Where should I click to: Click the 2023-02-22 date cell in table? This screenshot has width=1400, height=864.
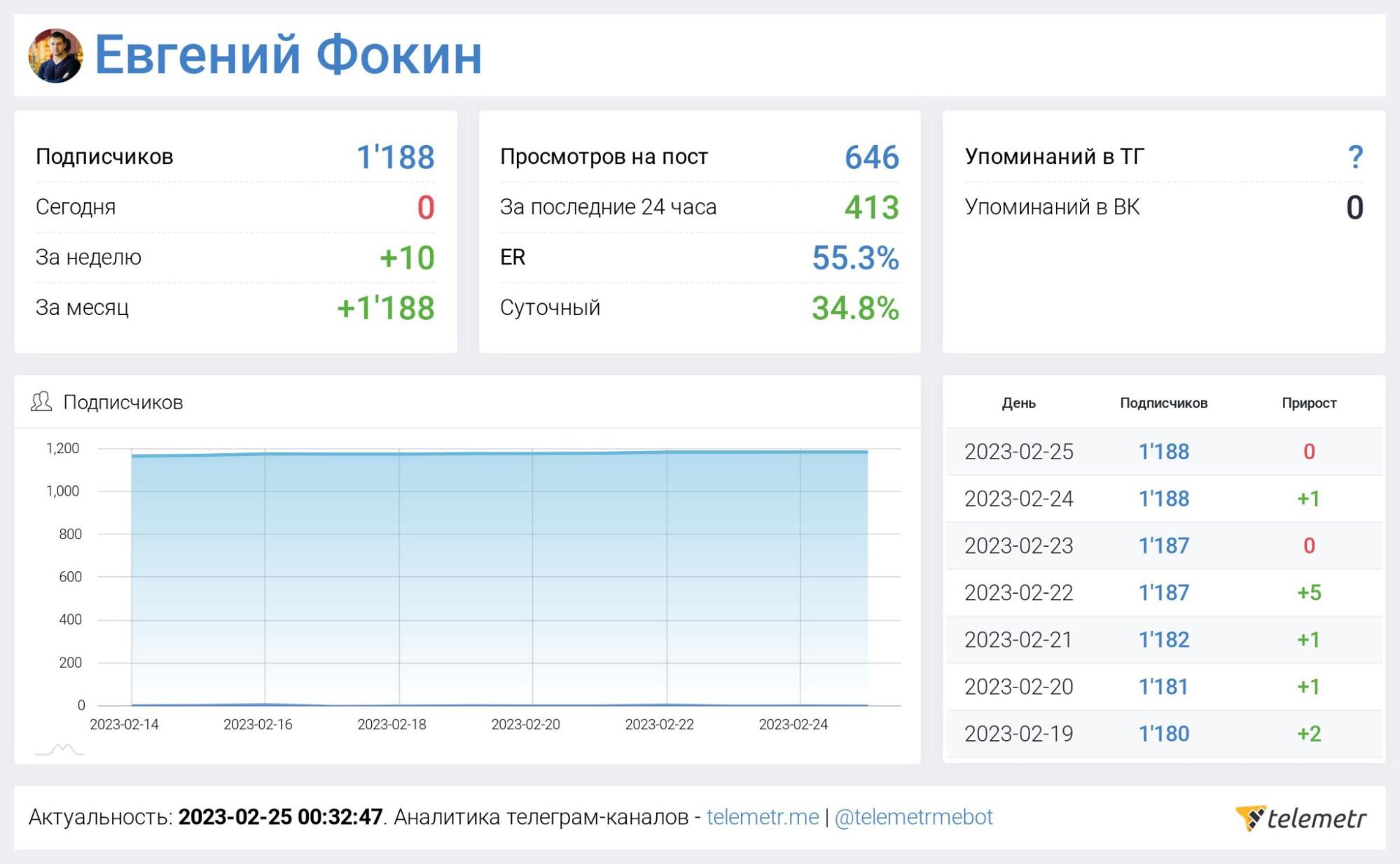point(1019,592)
